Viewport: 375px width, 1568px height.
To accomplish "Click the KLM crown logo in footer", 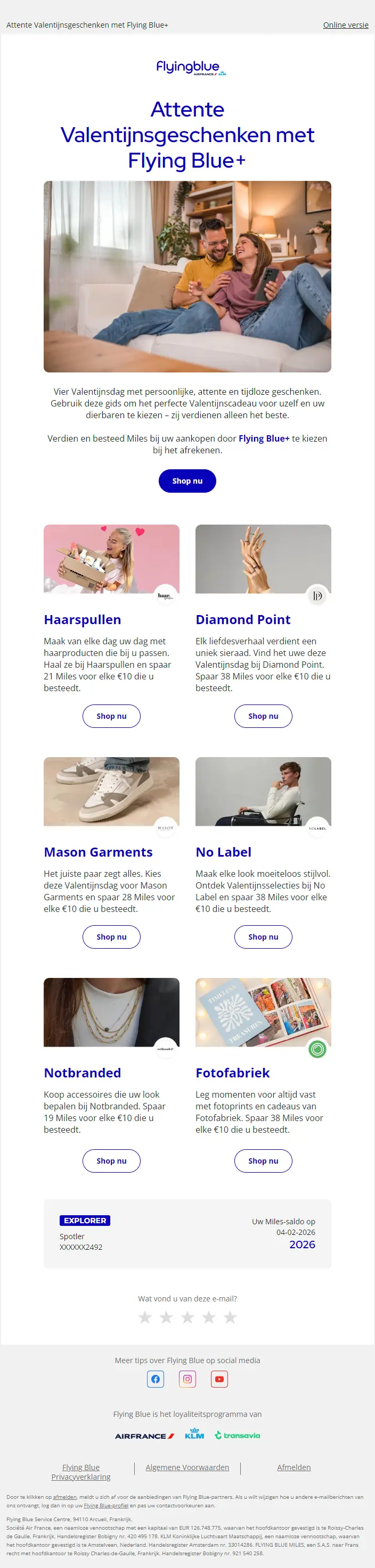I will pyautogui.click(x=194, y=1433).
